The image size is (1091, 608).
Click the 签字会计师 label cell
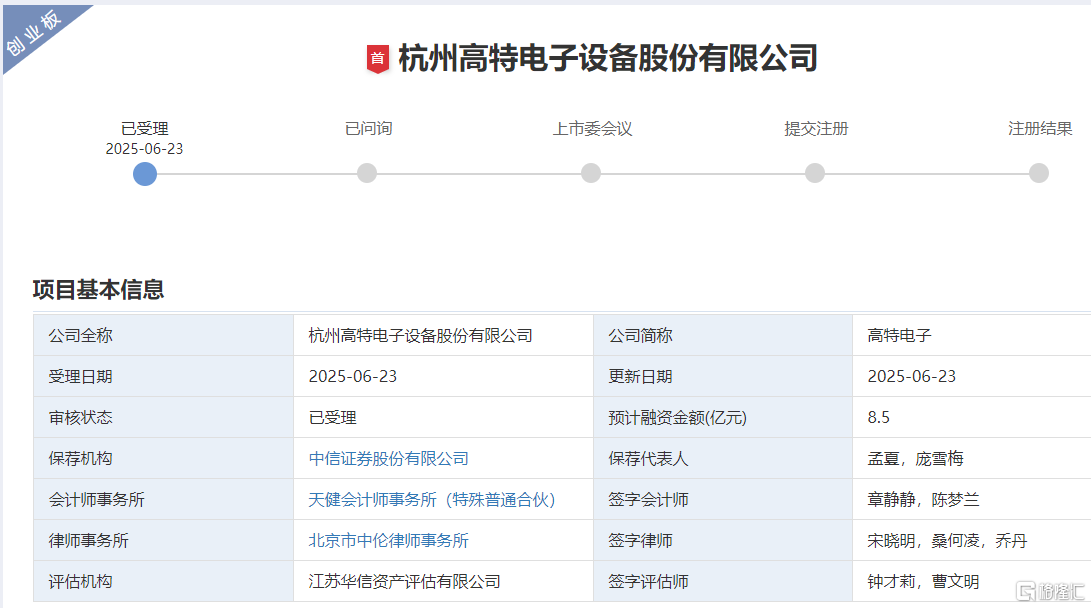click(723, 499)
